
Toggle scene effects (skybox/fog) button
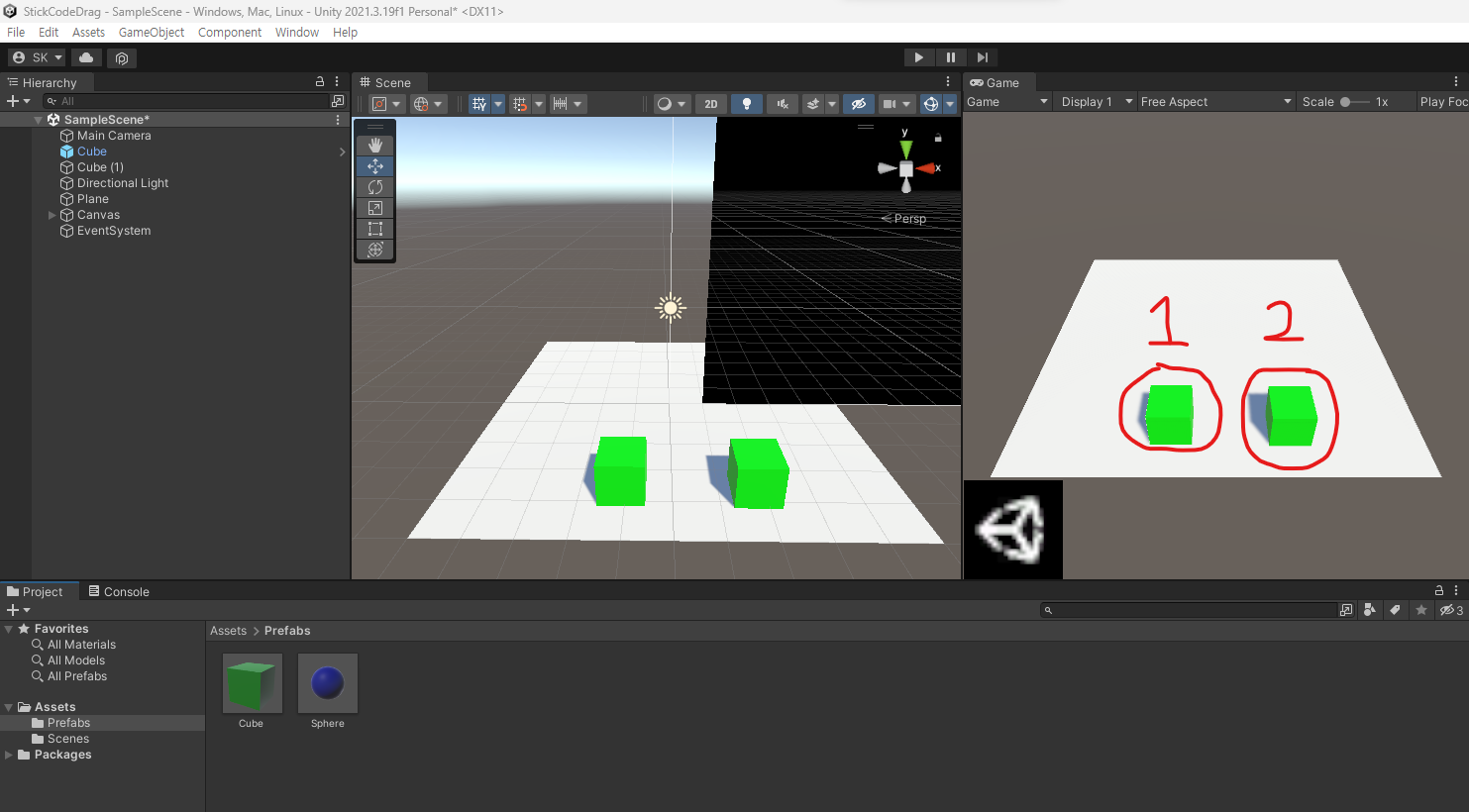[813, 104]
